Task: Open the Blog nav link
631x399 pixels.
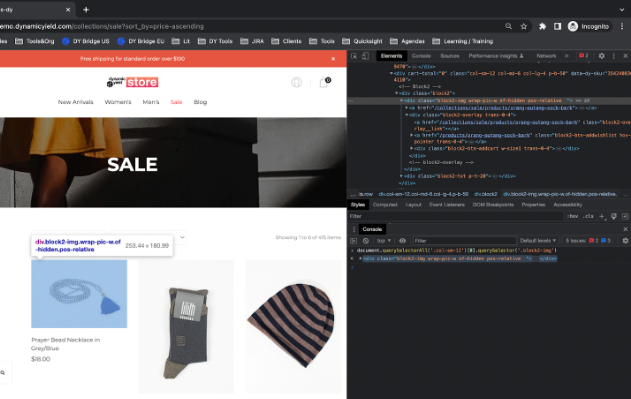Action: tap(200, 102)
